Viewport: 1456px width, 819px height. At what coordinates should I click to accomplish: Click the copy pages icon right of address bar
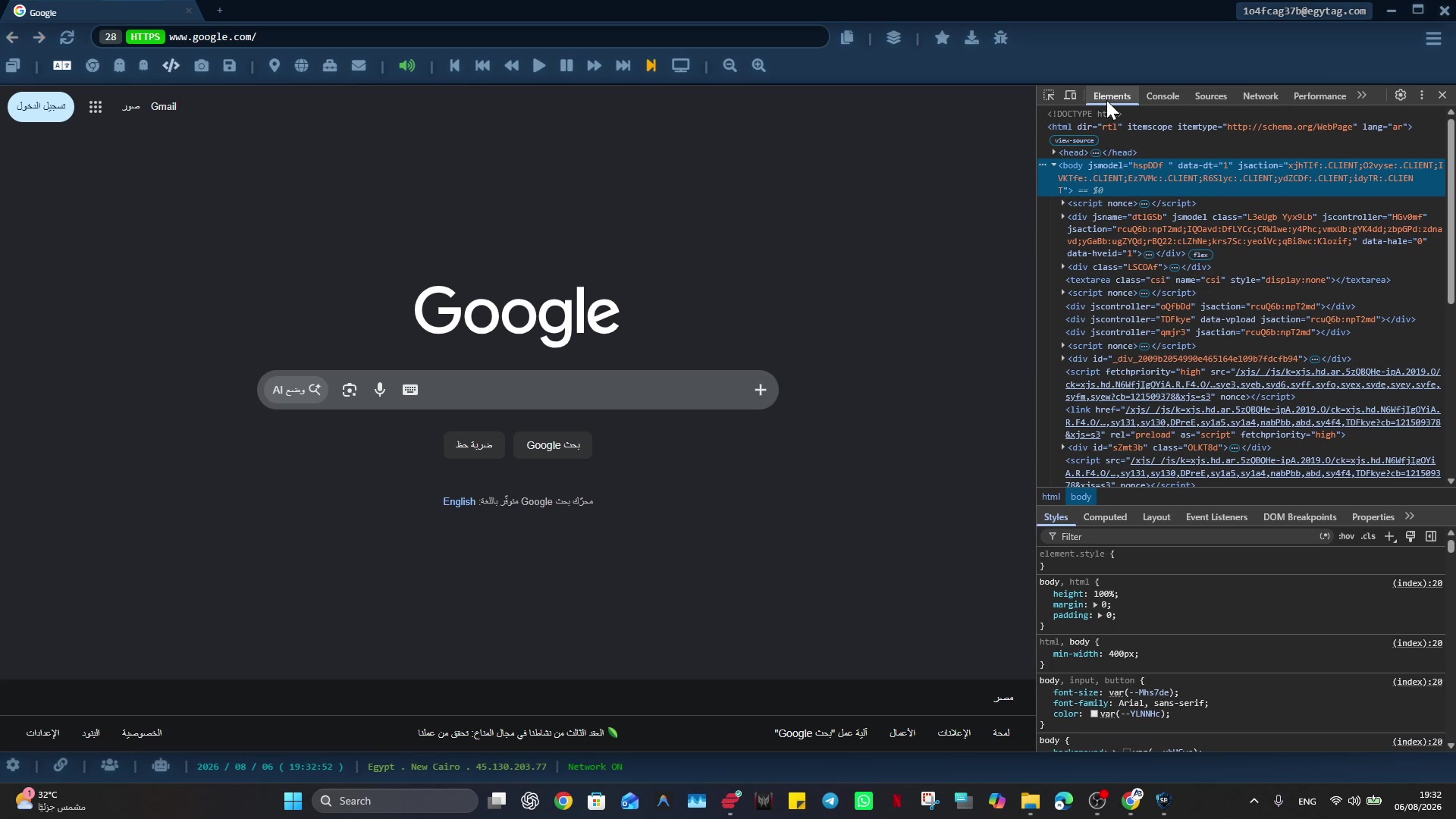(x=847, y=37)
